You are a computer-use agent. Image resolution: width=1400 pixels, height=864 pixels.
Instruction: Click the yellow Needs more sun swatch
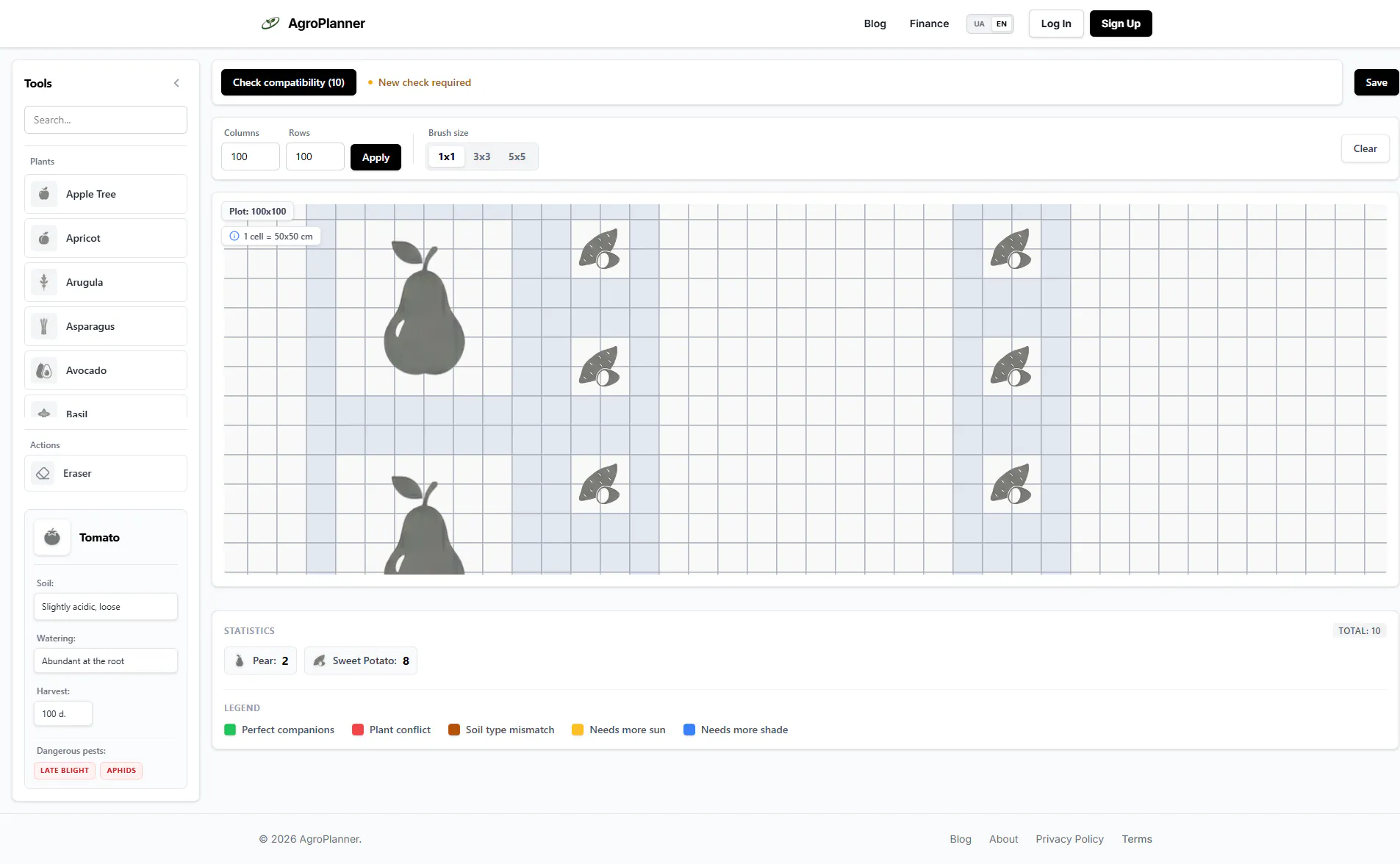click(x=578, y=730)
